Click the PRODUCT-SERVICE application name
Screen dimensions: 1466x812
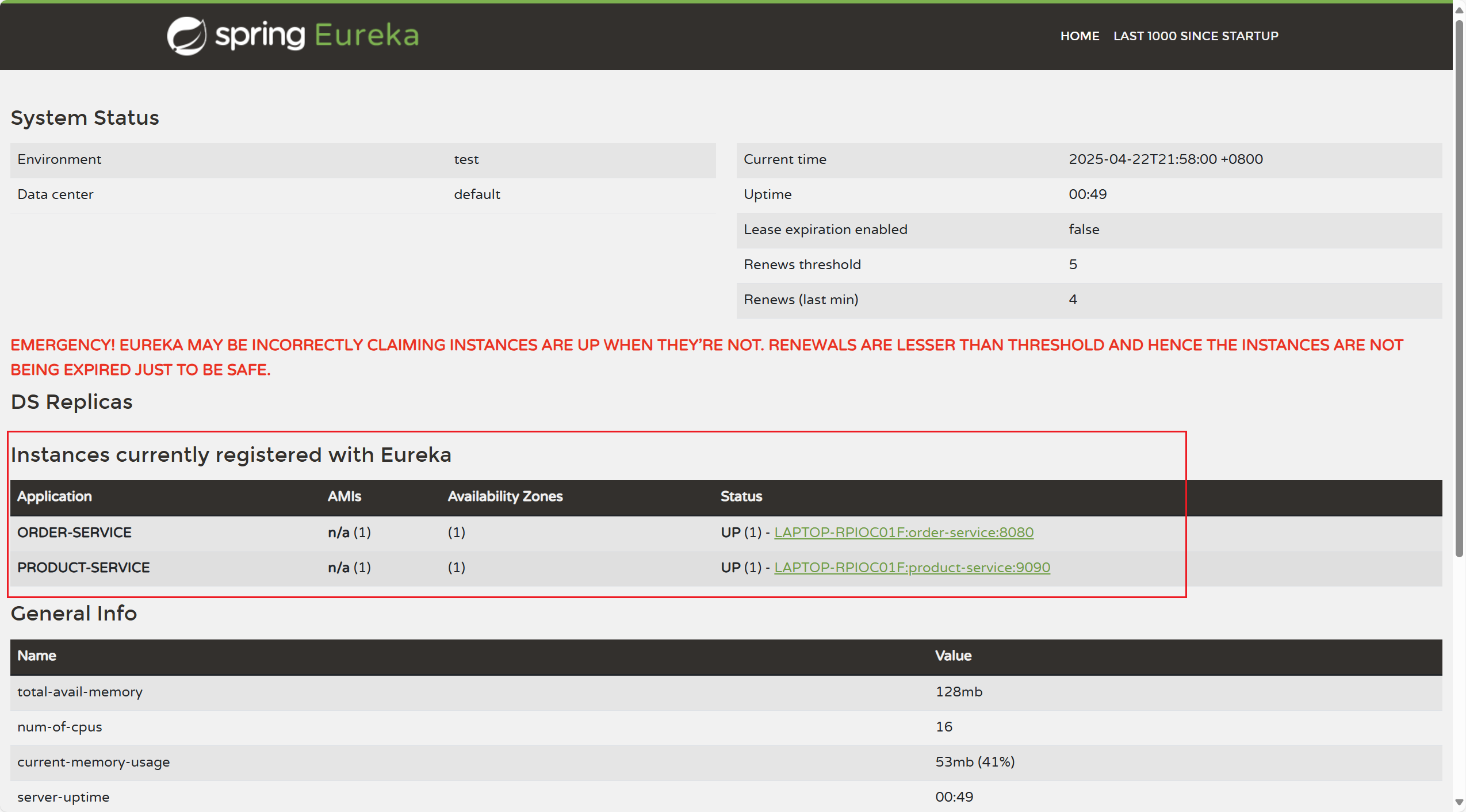(83, 568)
